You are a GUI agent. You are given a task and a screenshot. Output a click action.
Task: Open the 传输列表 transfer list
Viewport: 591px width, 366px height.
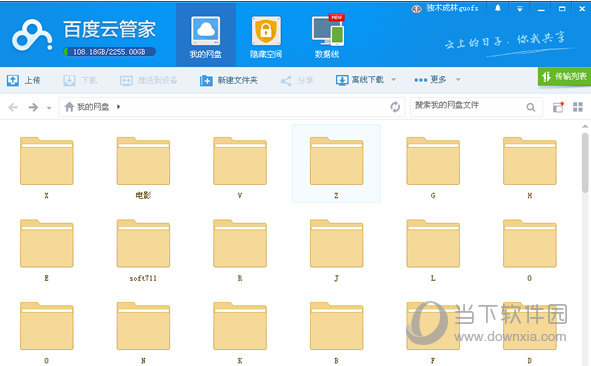(x=564, y=77)
